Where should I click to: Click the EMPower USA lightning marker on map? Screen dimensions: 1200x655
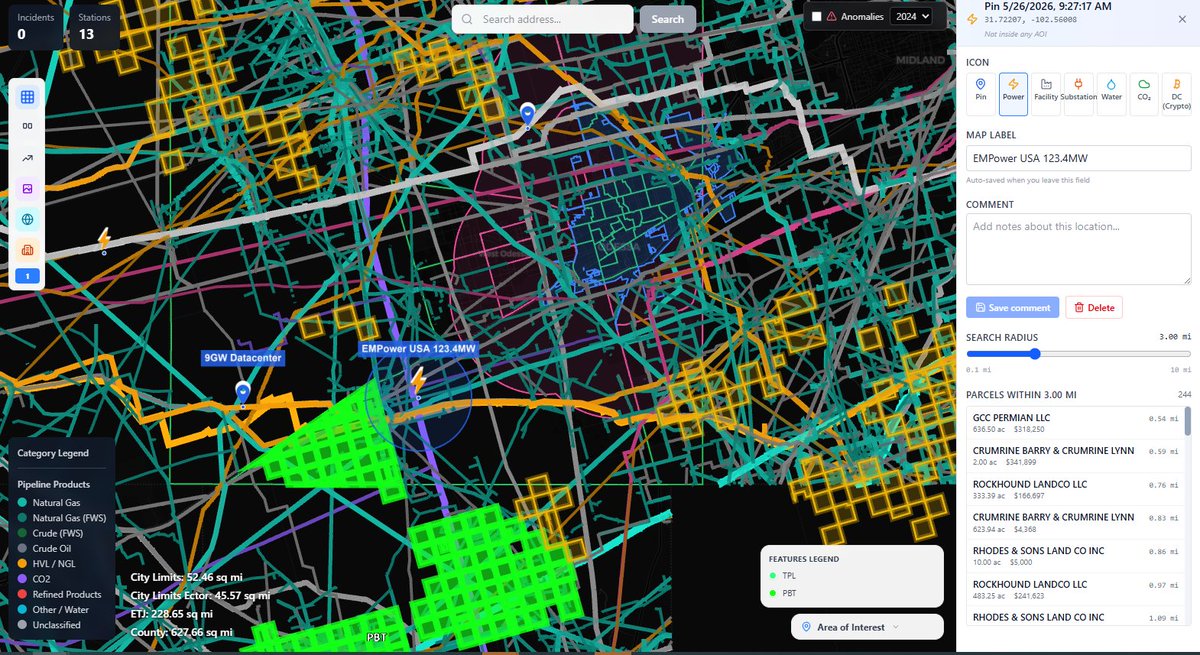[418, 381]
